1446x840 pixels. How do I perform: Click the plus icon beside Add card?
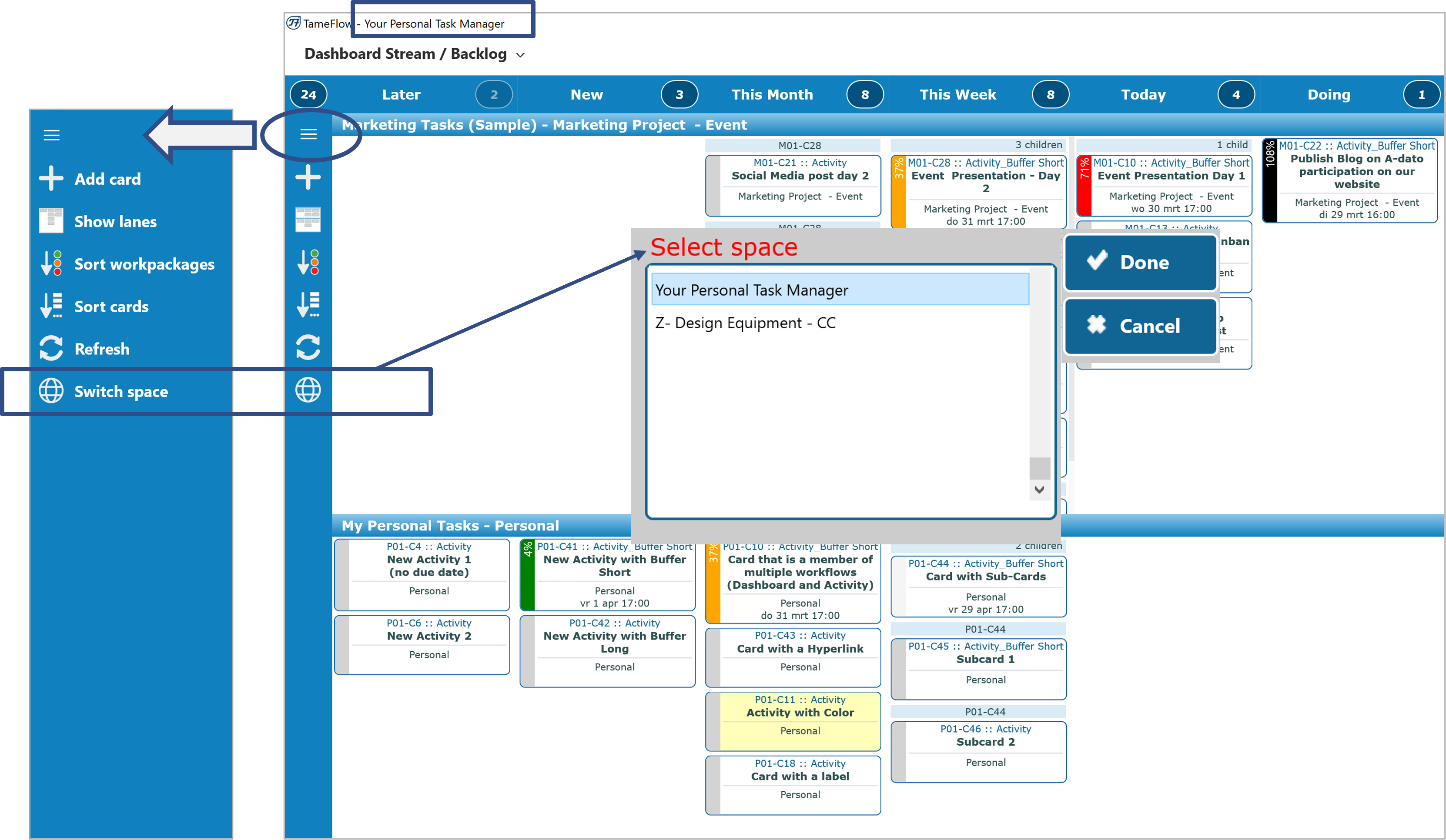coord(51,178)
